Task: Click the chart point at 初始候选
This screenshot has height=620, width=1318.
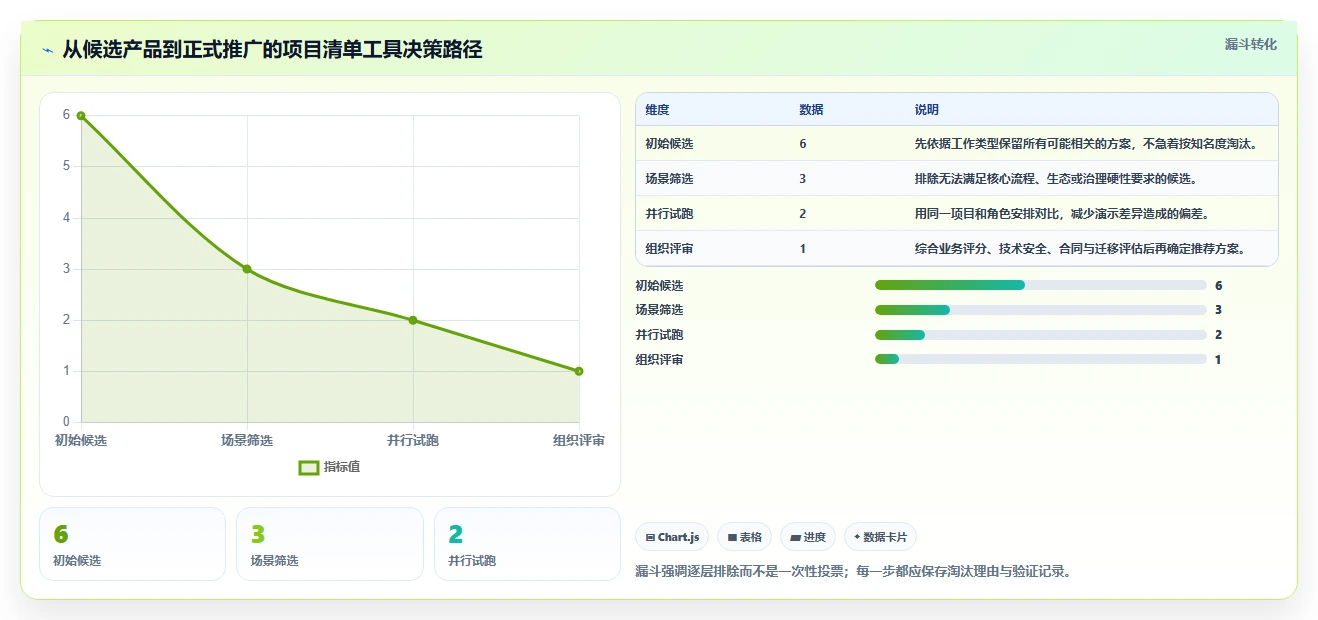Action: pyautogui.click(x=81, y=116)
